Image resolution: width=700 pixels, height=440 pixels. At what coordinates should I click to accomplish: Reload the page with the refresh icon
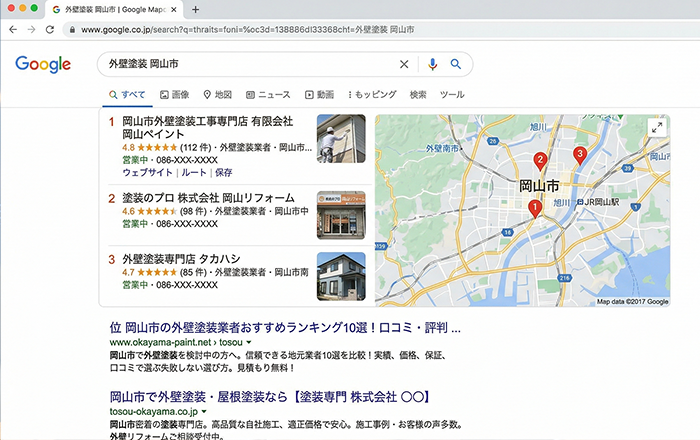pos(50,30)
